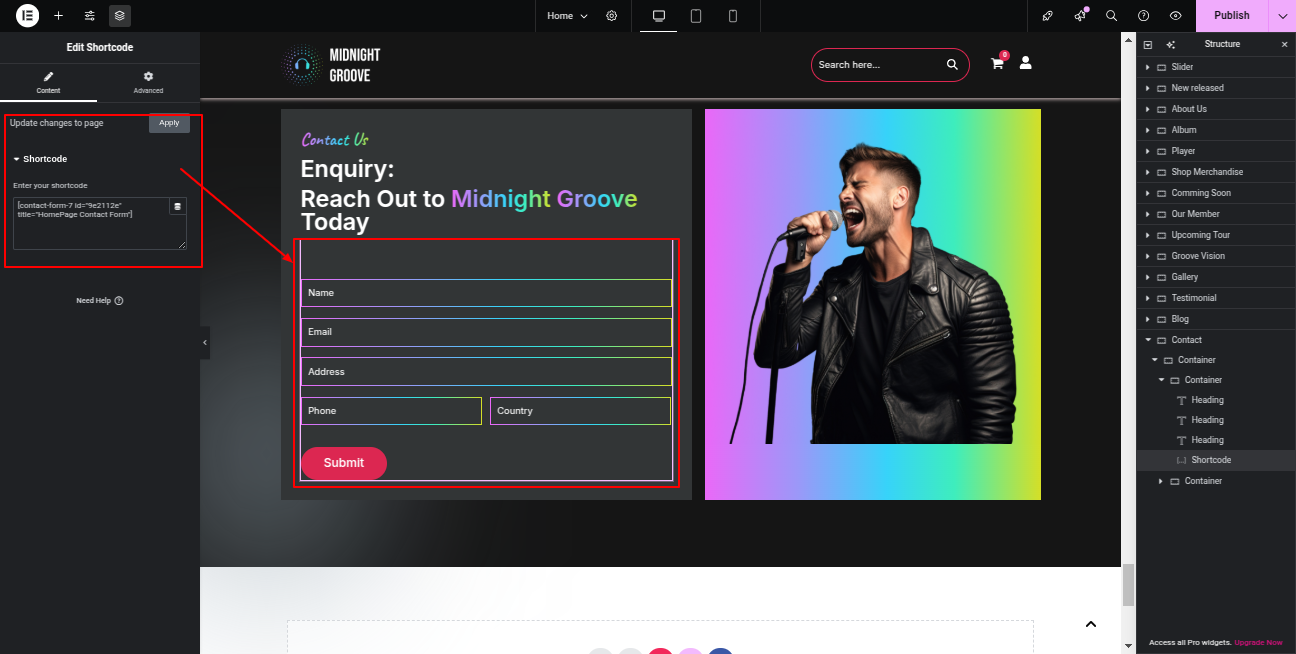Image resolution: width=1296 pixels, height=654 pixels.
Task: Close the Structure panel
Action: tap(1285, 44)
